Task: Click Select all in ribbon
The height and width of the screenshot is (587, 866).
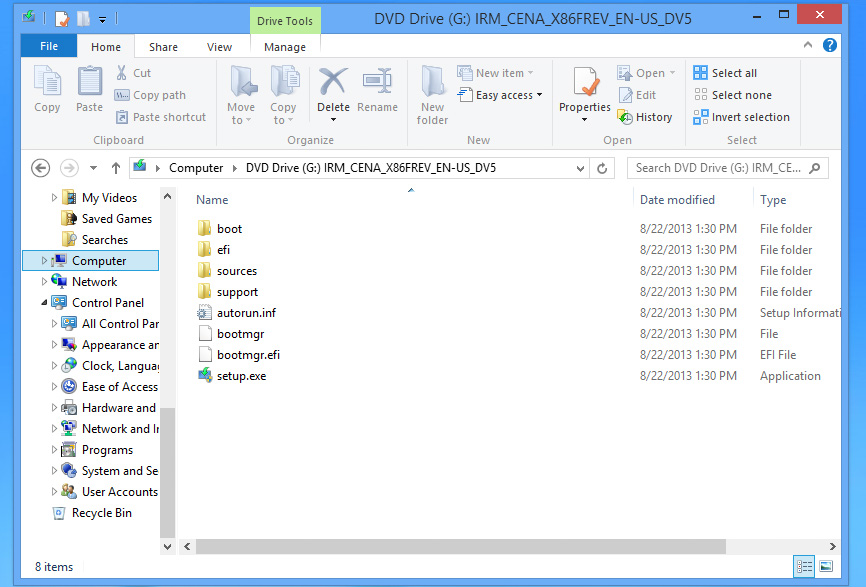Action: coord(725,73)
